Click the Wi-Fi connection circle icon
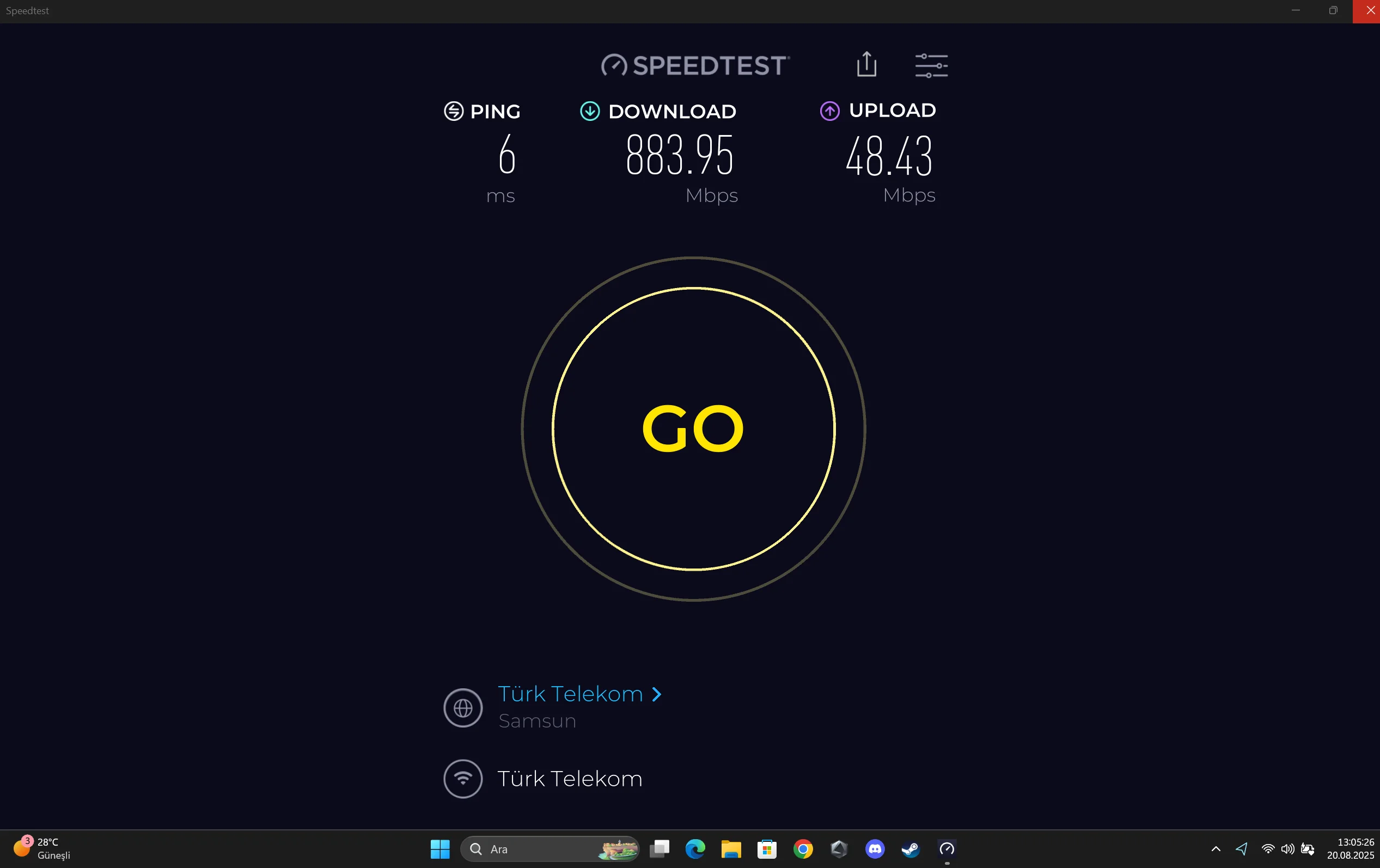 [463, 779]
